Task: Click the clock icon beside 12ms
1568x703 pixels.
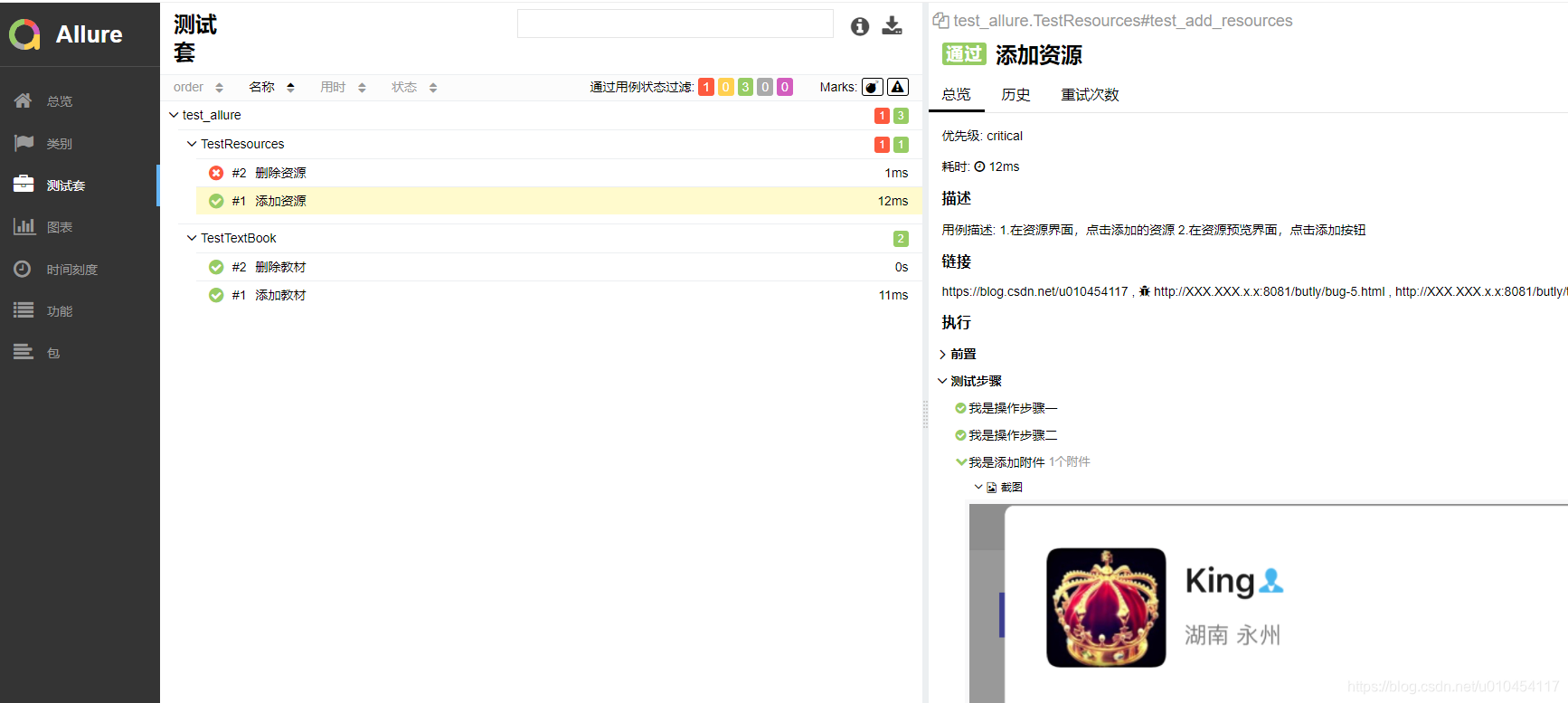Action: pos(979,166)
